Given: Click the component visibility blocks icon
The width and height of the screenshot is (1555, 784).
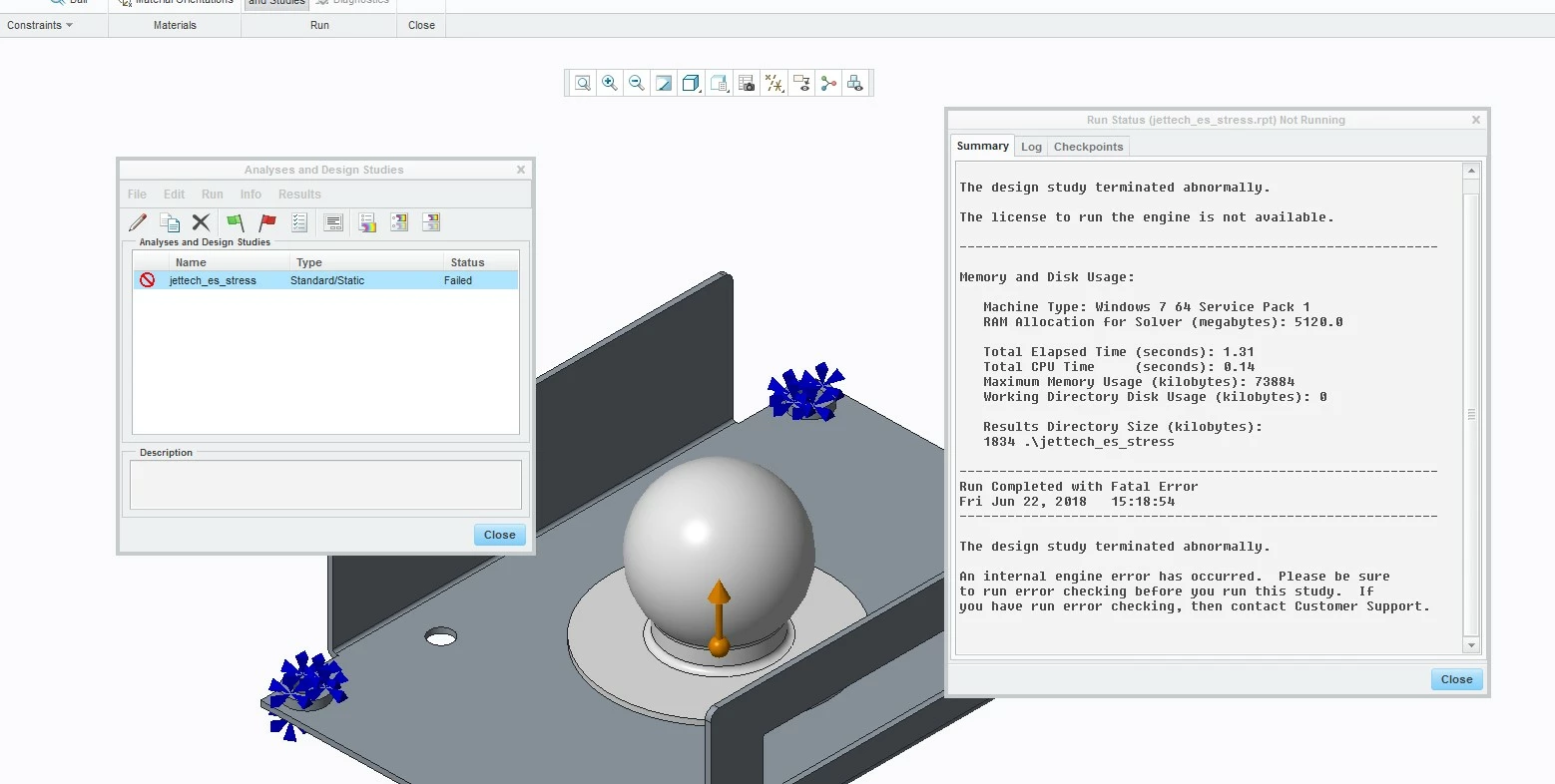Looking at the screenshot, I should (855, 83).
